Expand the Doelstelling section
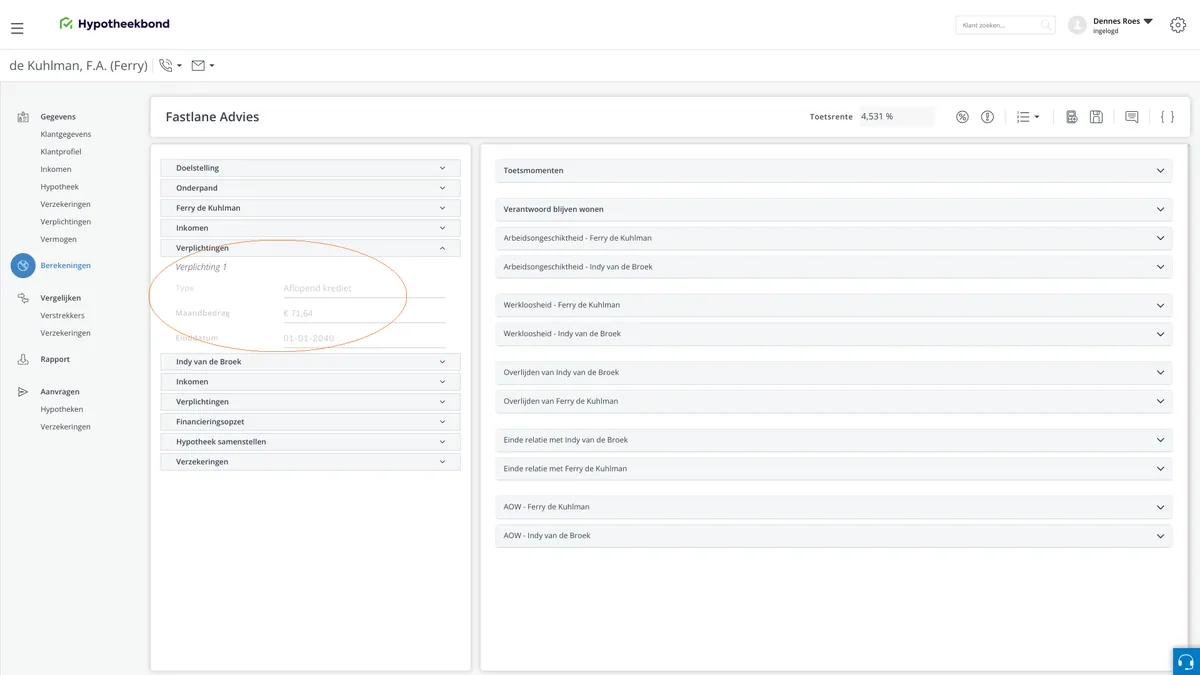The height and width of the screenshot is (675, 1200). coord(311,168)
